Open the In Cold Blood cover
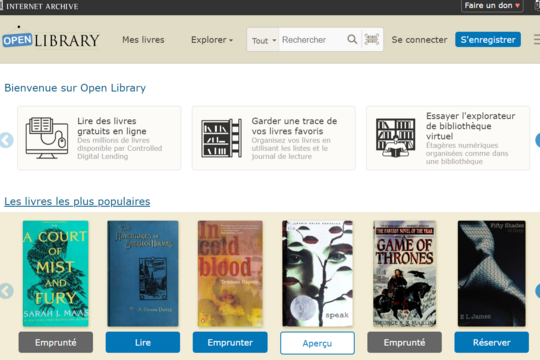The height and width of the screenshot is (360, 540). tap(230, 274)
